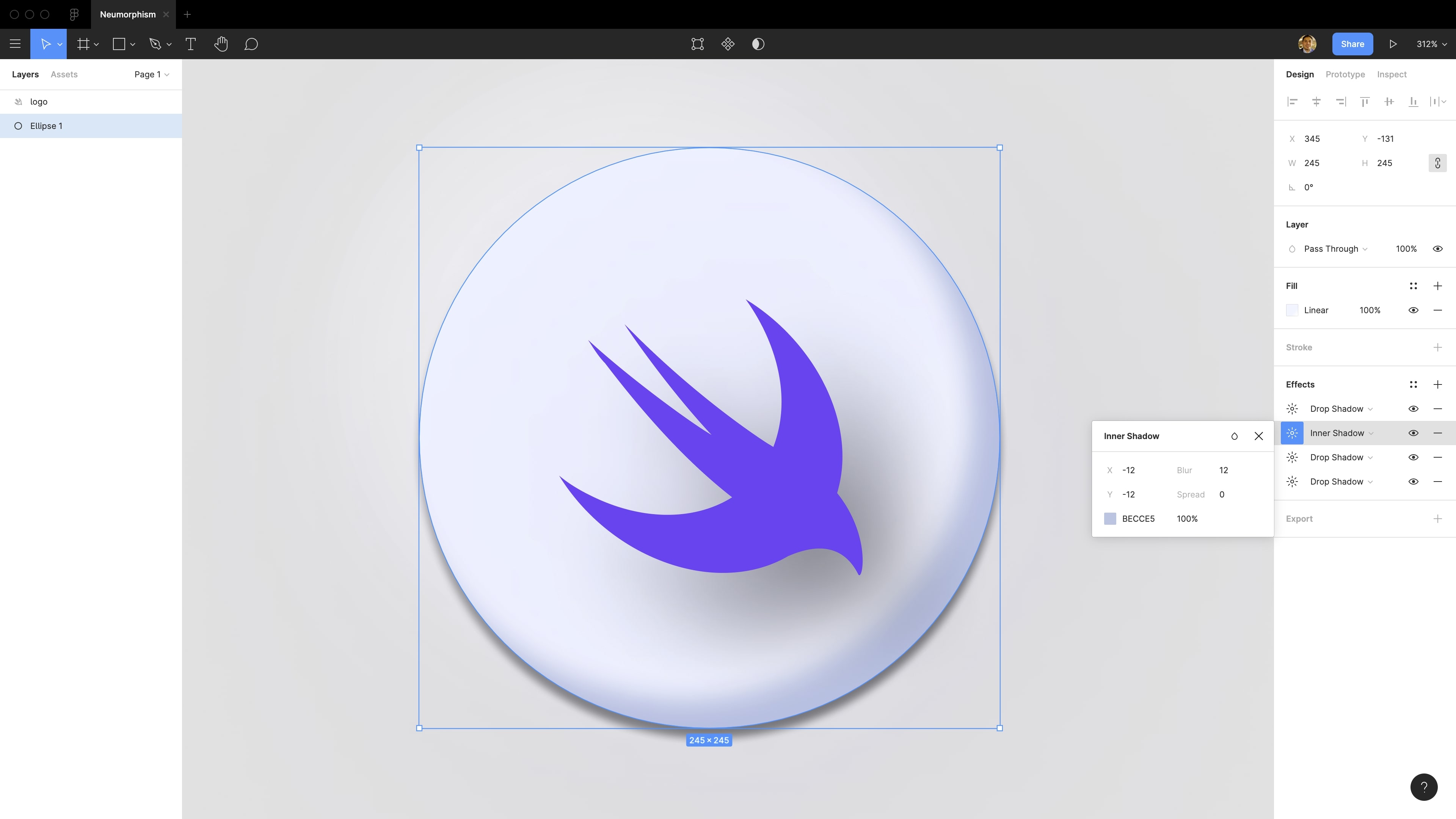Click the Share button
The height and width of the screenshot is (819, 1456).
coord(1352,44)
